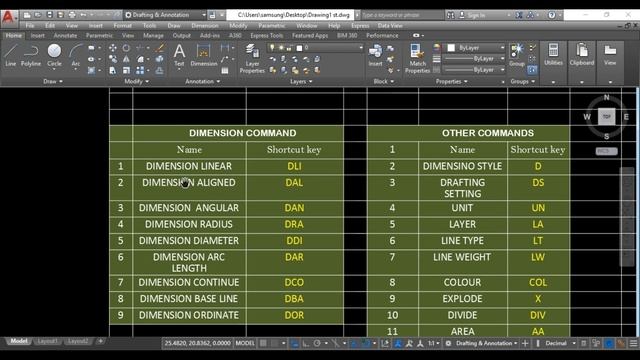
Task: Select the Arc tool
Action: point(76,55)
